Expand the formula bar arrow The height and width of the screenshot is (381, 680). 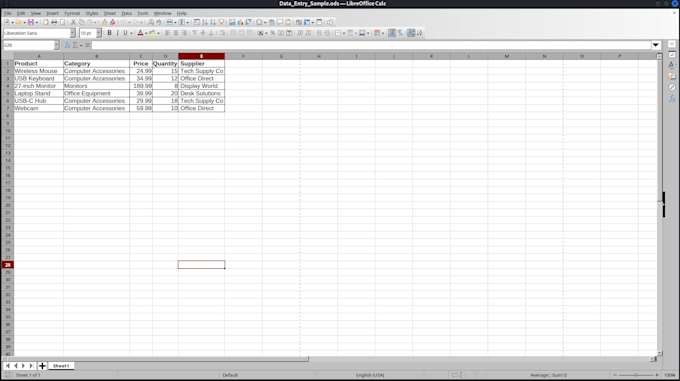pyautogui.click(x=656, y=45)
